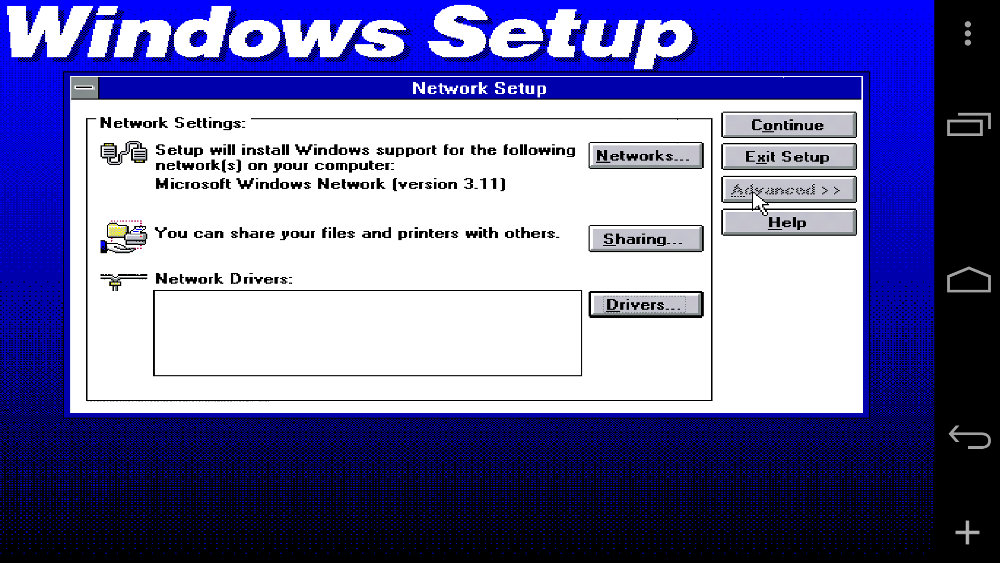Open Help for Network Setup
Screen dimensions: 1000x563
click(x=788, y=223)
